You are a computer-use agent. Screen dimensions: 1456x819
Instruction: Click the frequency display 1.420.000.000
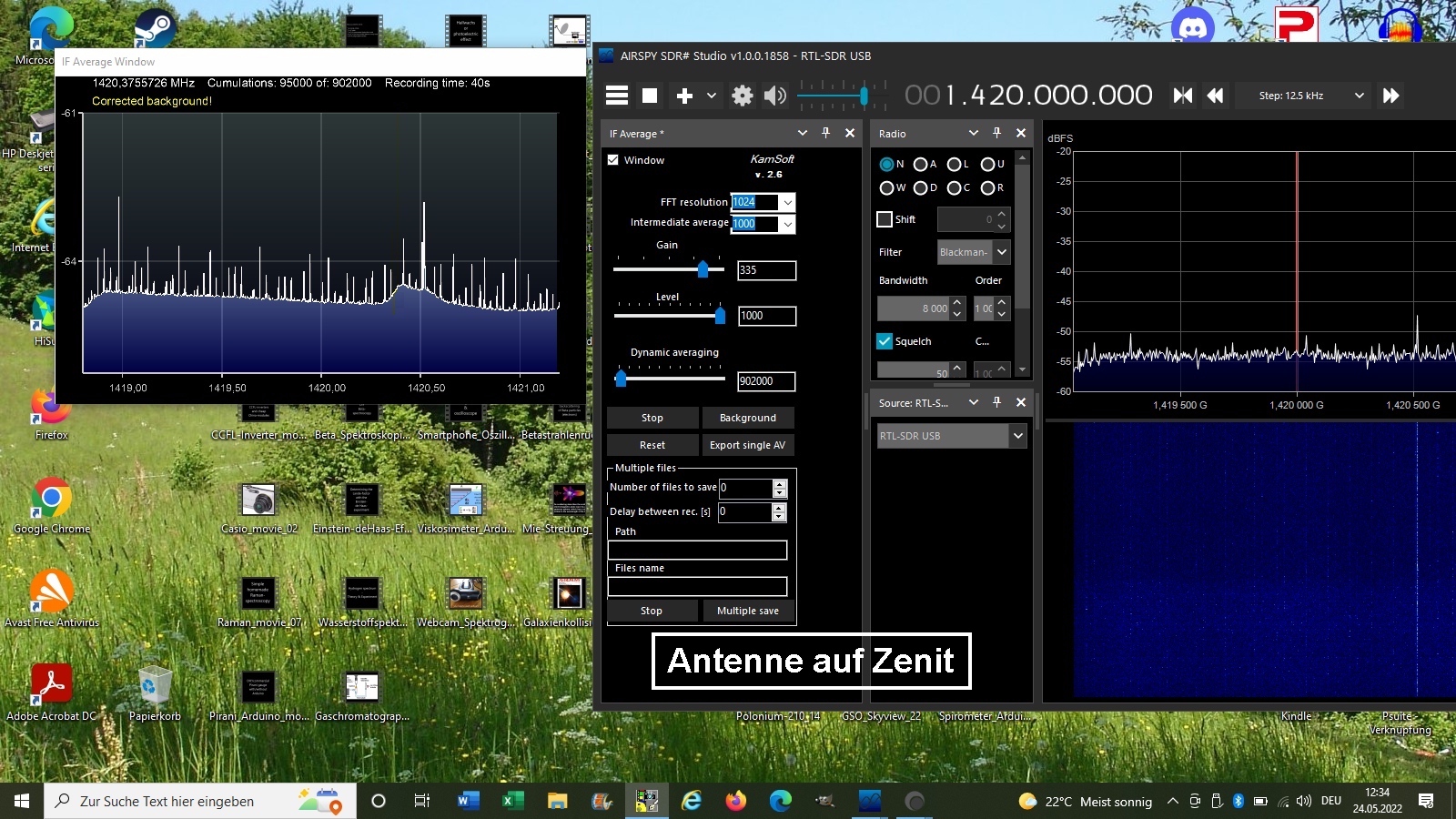pyautogui.click(x=1028, y=95)
